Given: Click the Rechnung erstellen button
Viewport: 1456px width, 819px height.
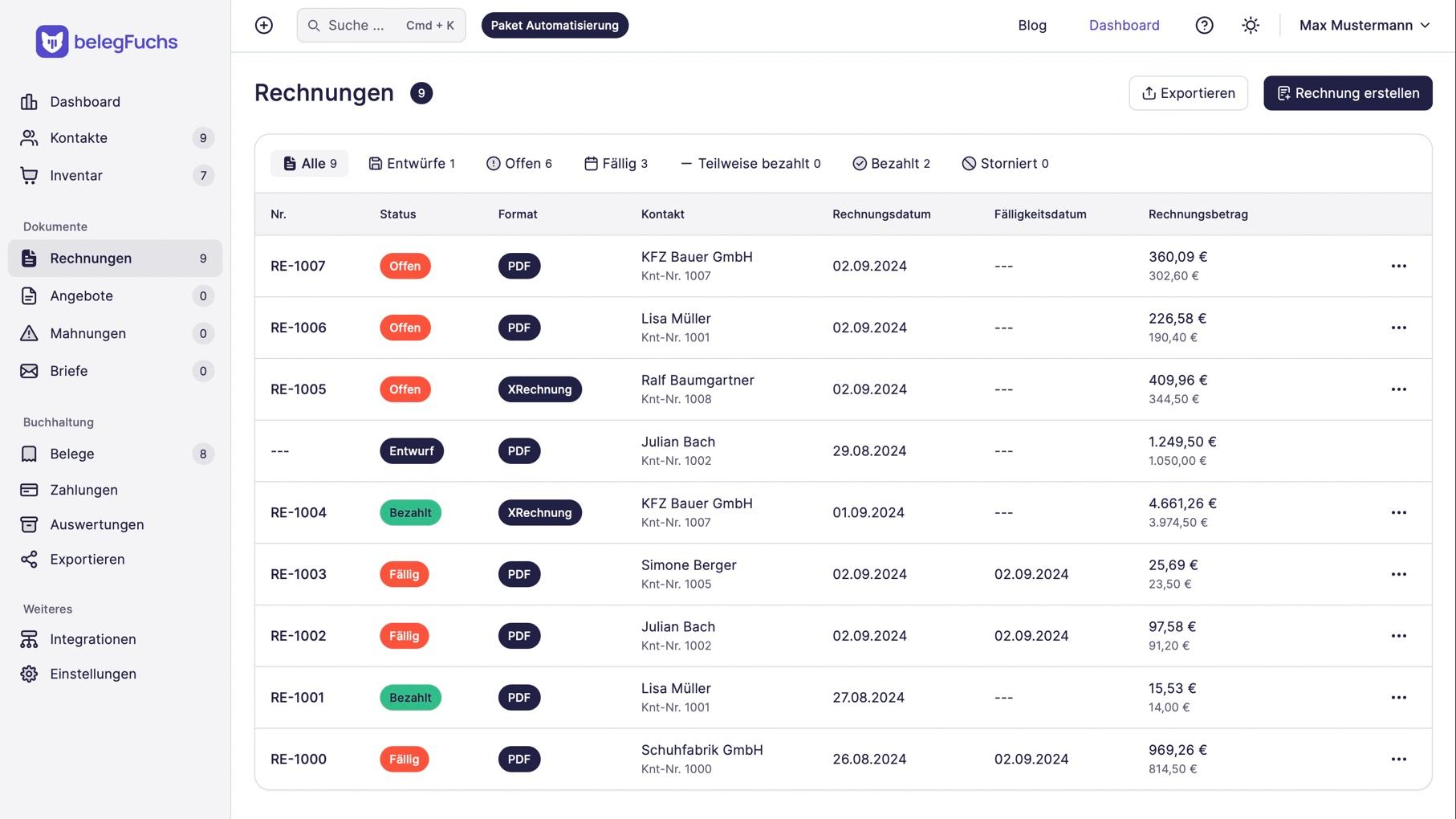Looking at the screenshot, I should coord(1348,93).
